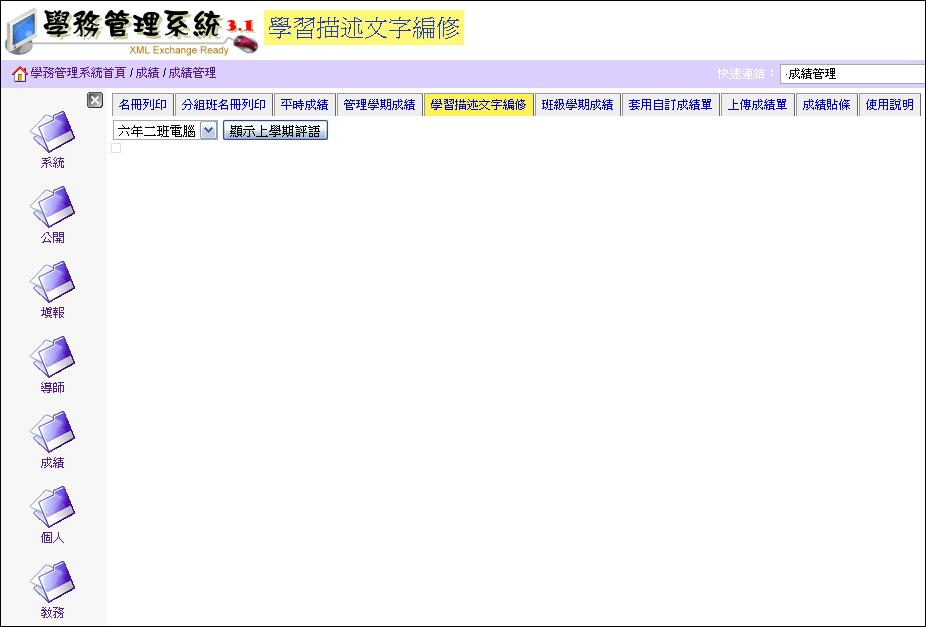Switch to the 管理學期成績 tab
Image resolution: width=926 pixels, height=627 pixels.
pos(379,104)
